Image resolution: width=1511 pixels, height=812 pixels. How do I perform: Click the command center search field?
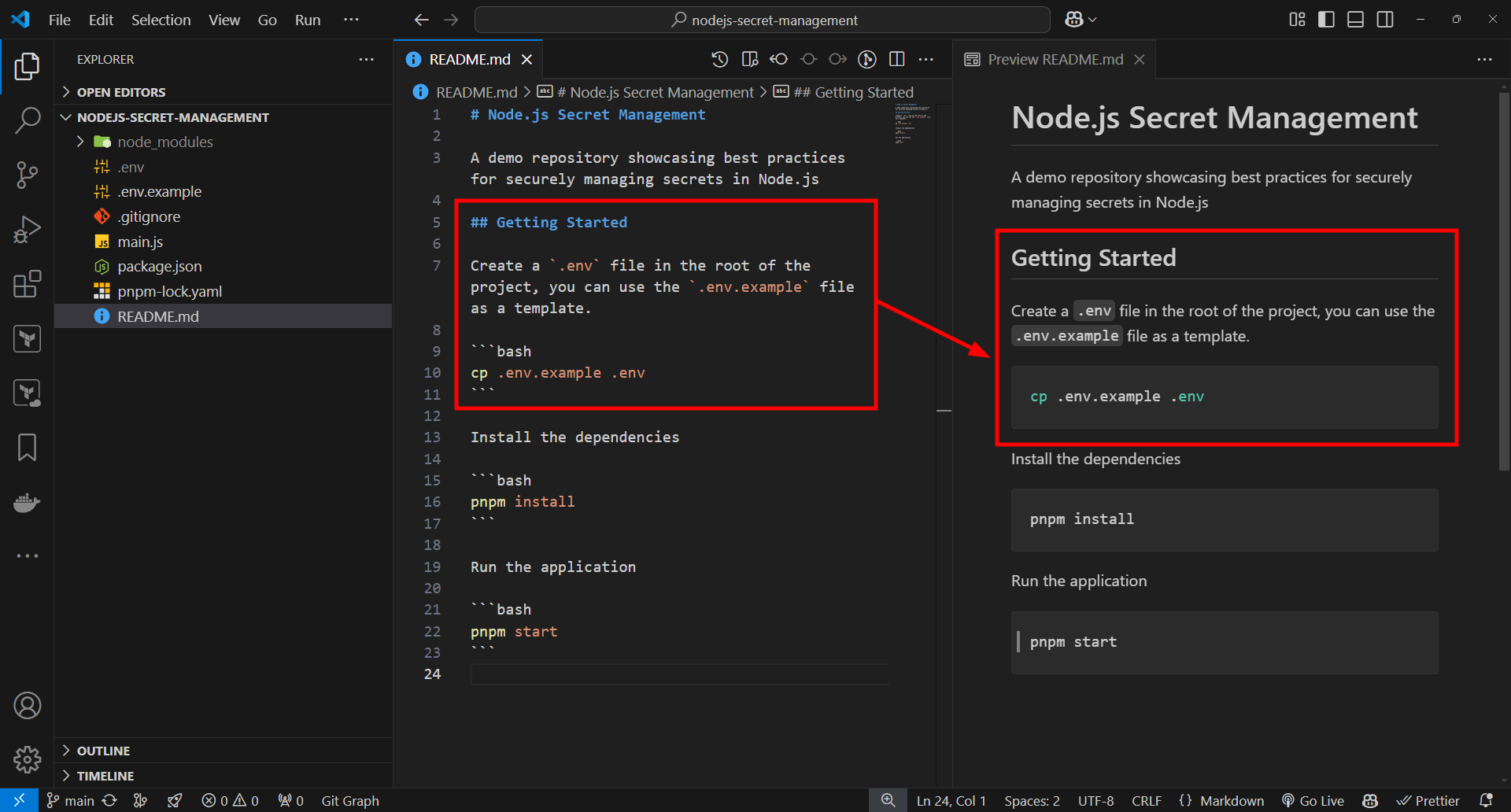762,20
